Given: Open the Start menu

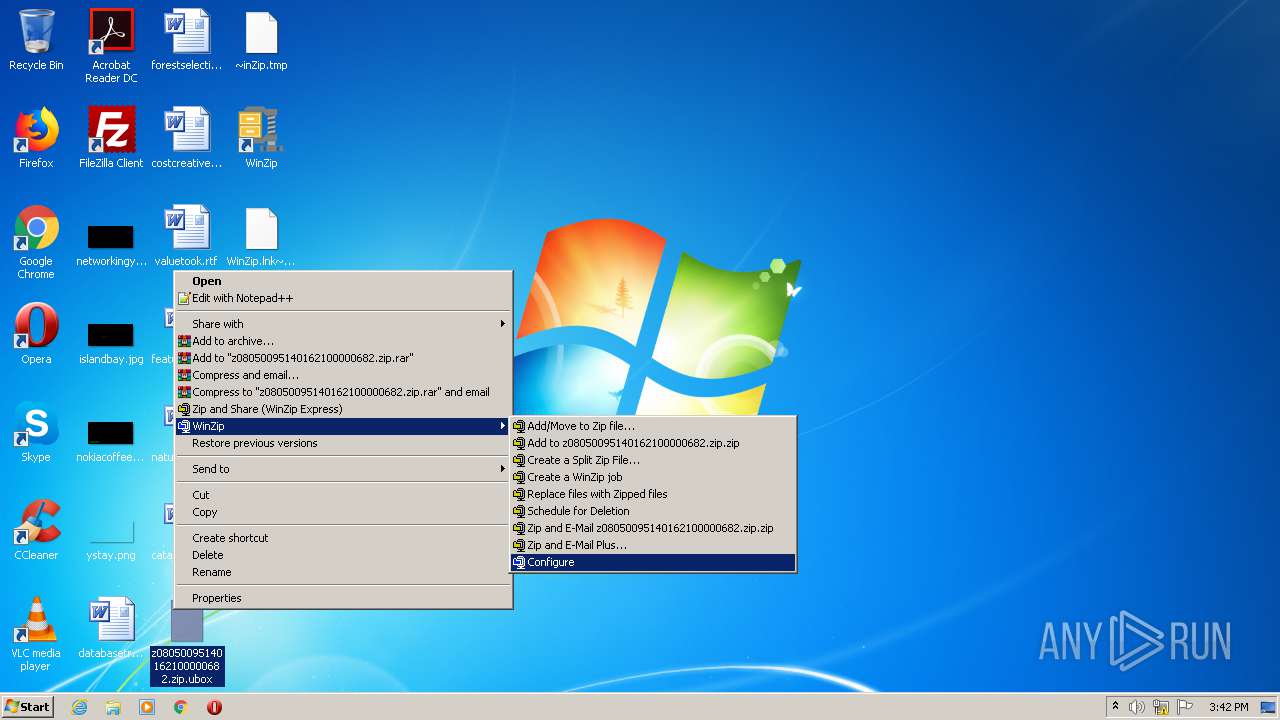Looking at the screenshot, I should (x=28, y=707).
